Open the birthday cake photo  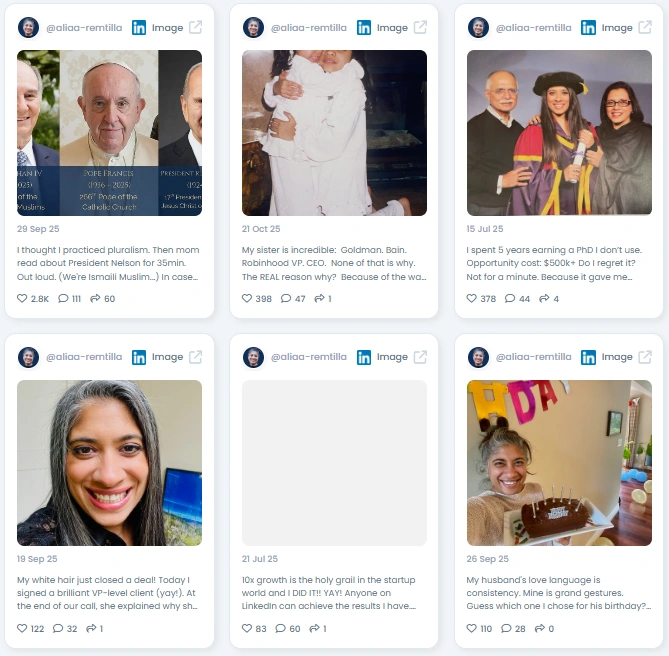point(559,463)
